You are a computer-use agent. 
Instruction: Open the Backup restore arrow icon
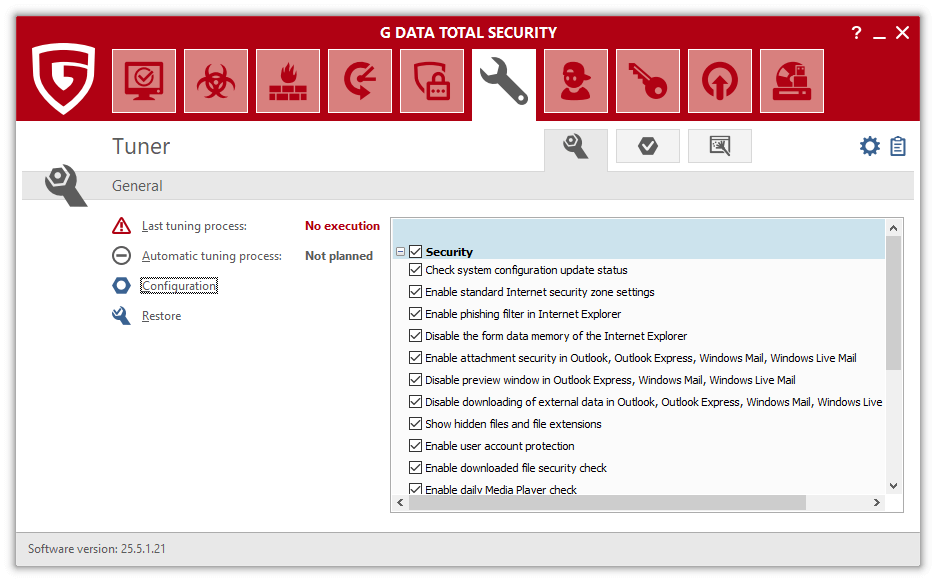point(360,81)
